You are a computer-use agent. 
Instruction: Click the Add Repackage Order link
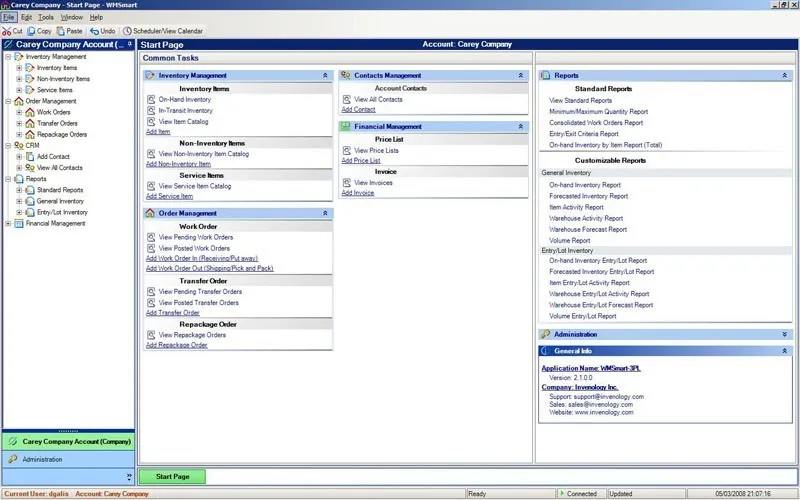(177, 345)
